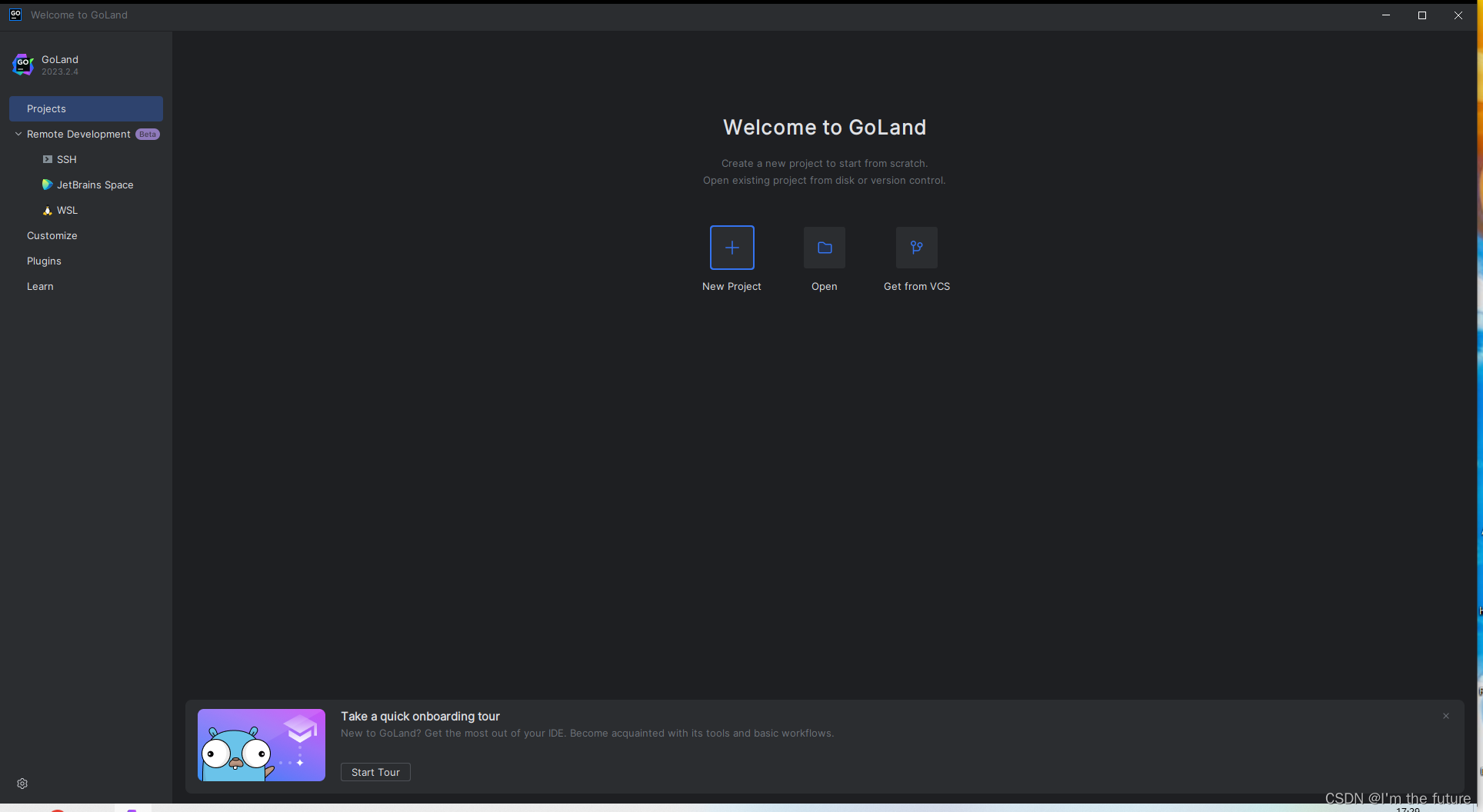Screen dimensions: 1483x812
Task: Click the GoLand 2023.2.4 version text
Action: point(60,72)
